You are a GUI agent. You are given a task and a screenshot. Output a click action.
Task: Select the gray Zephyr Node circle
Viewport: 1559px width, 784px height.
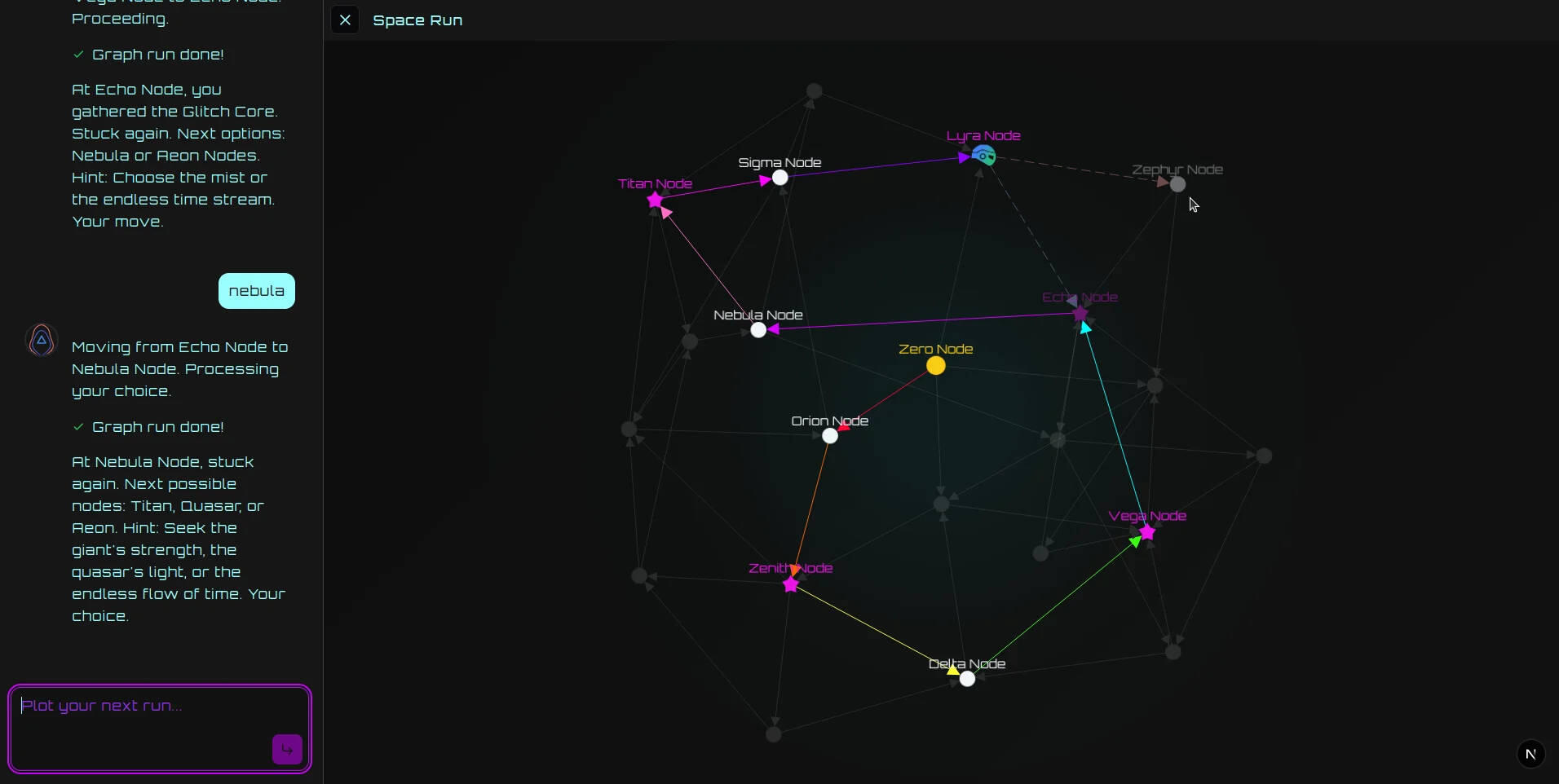click(x=1177, y=184)
